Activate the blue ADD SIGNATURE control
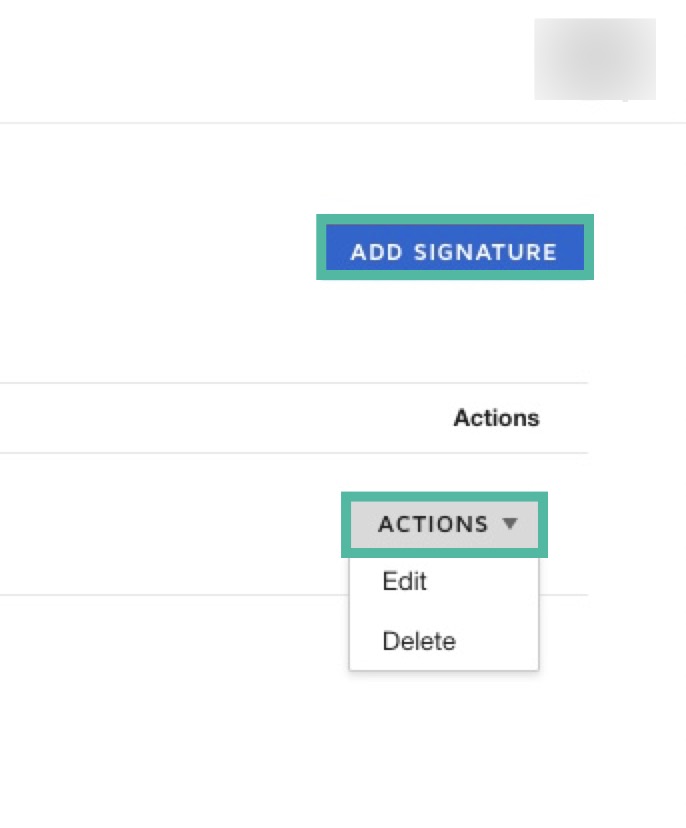The width and height of the screenshot is (686, 828). (x=455, y=250)
